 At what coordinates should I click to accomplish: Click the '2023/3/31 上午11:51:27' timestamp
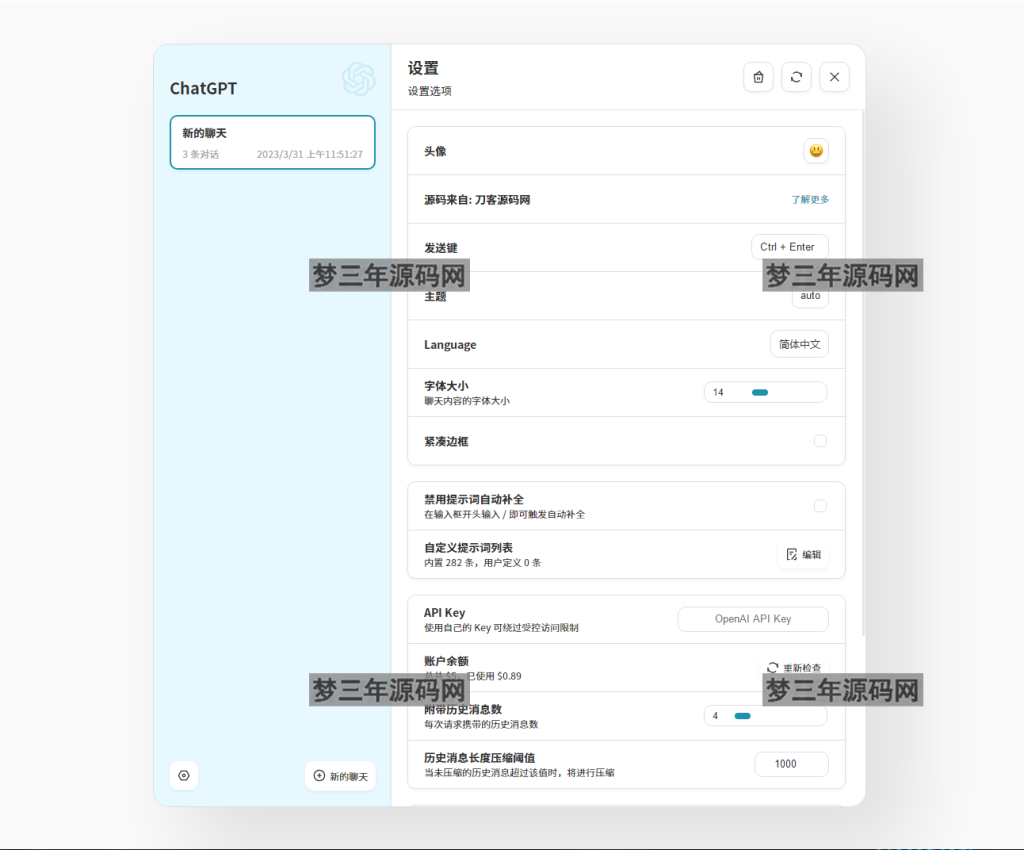click(x=310, y=154)
